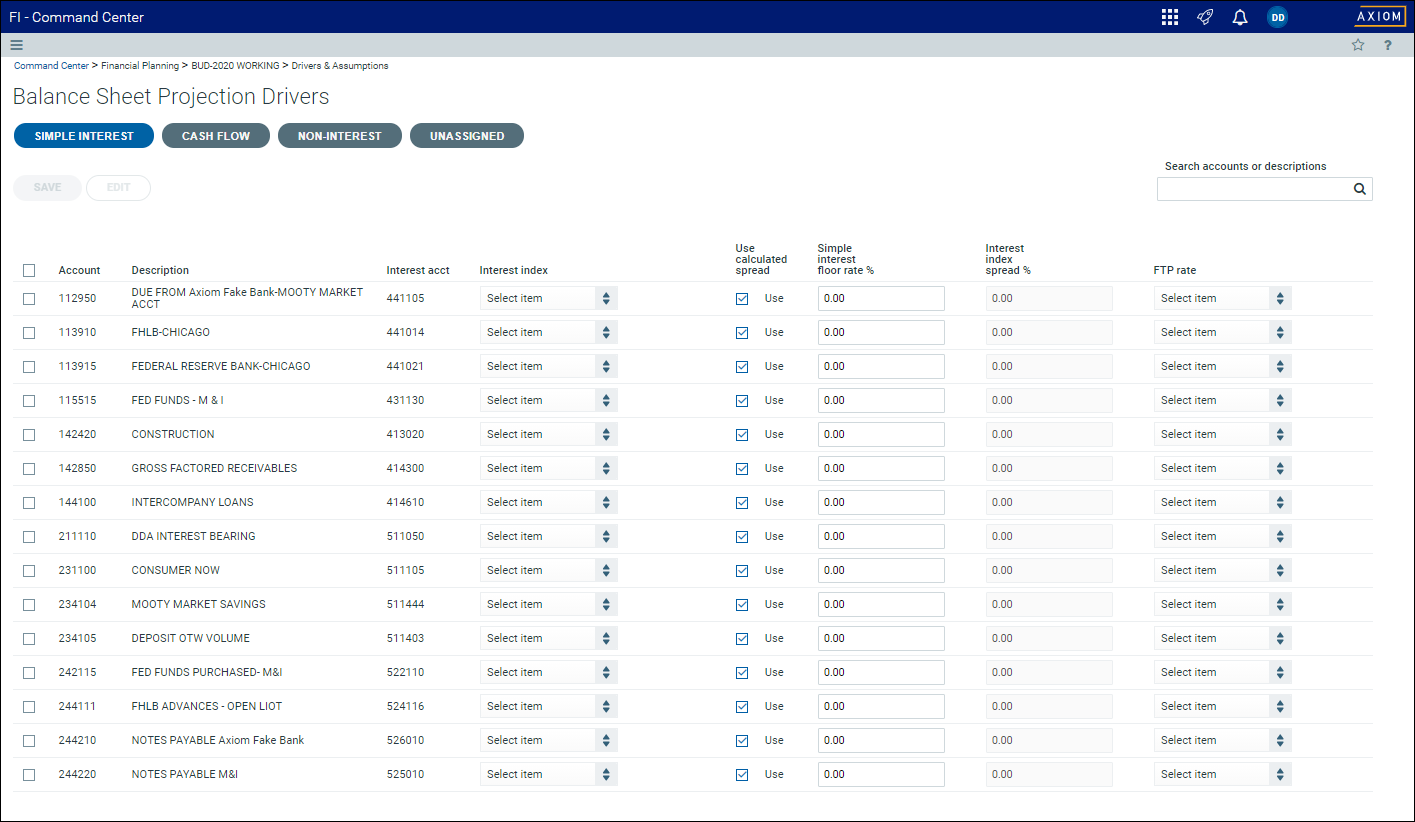This screenshot has height=822, width=1415.
Task: Click interest account 524116
Action: [405, 706]
